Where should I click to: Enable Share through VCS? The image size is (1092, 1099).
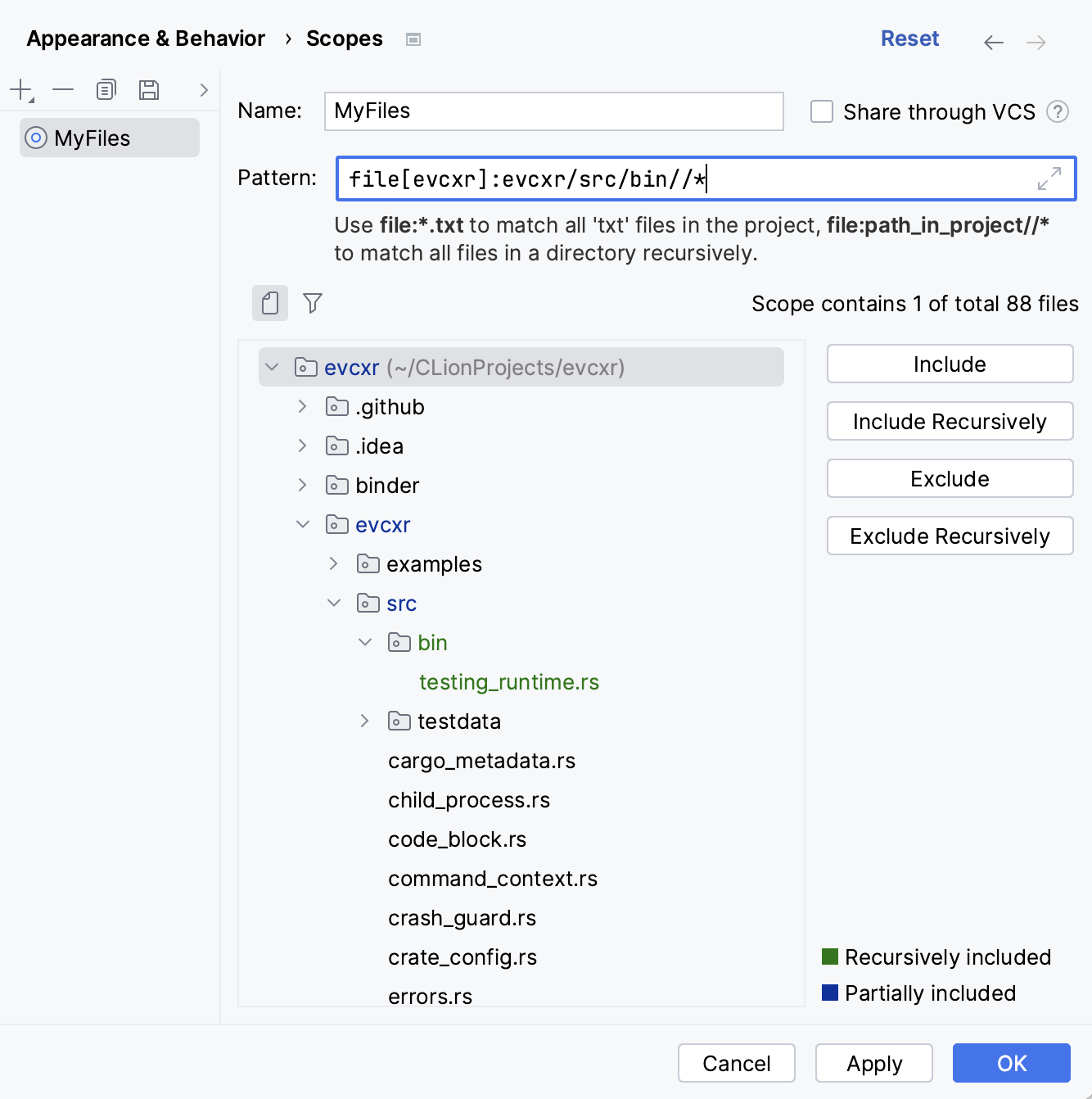click(821, 111)
